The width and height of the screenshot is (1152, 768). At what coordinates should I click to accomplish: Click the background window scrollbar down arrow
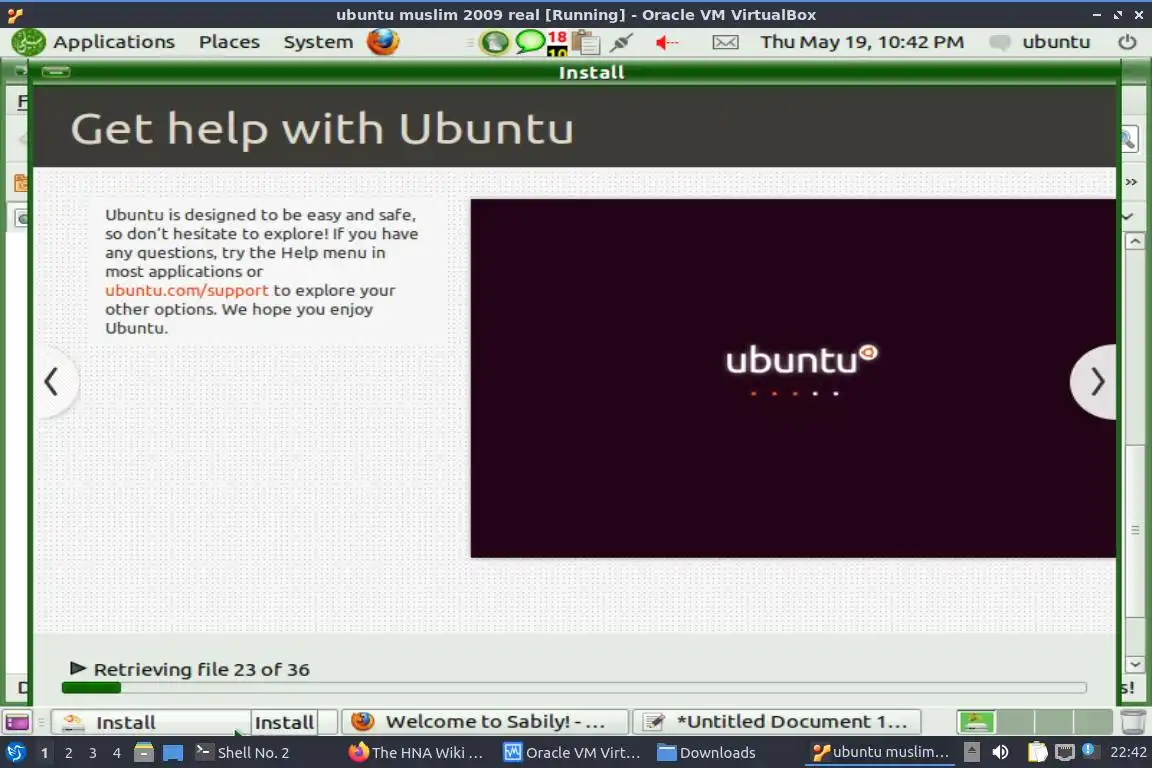point(1134,664)
